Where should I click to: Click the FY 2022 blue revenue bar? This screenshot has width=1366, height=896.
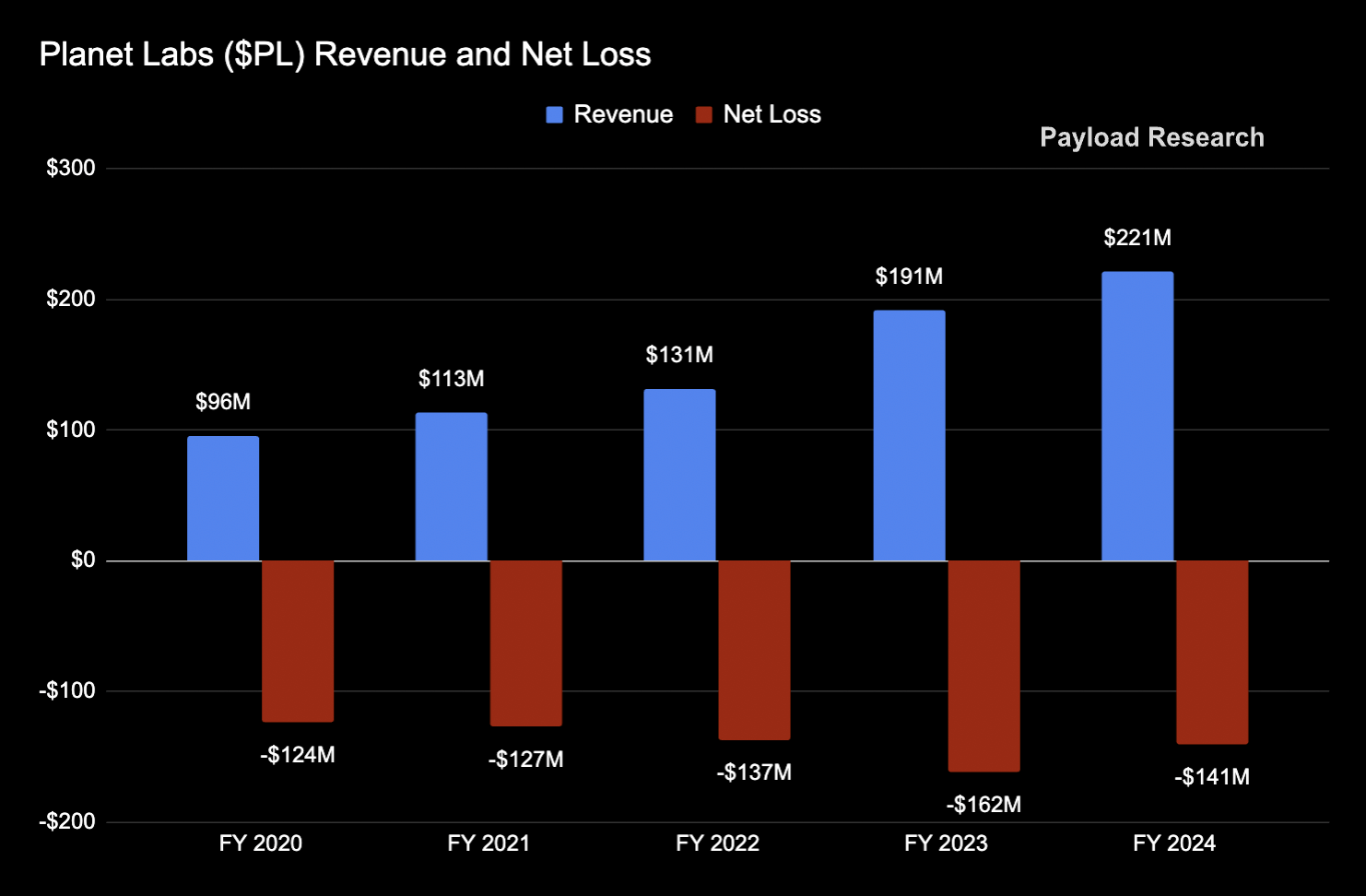point(679,475)
